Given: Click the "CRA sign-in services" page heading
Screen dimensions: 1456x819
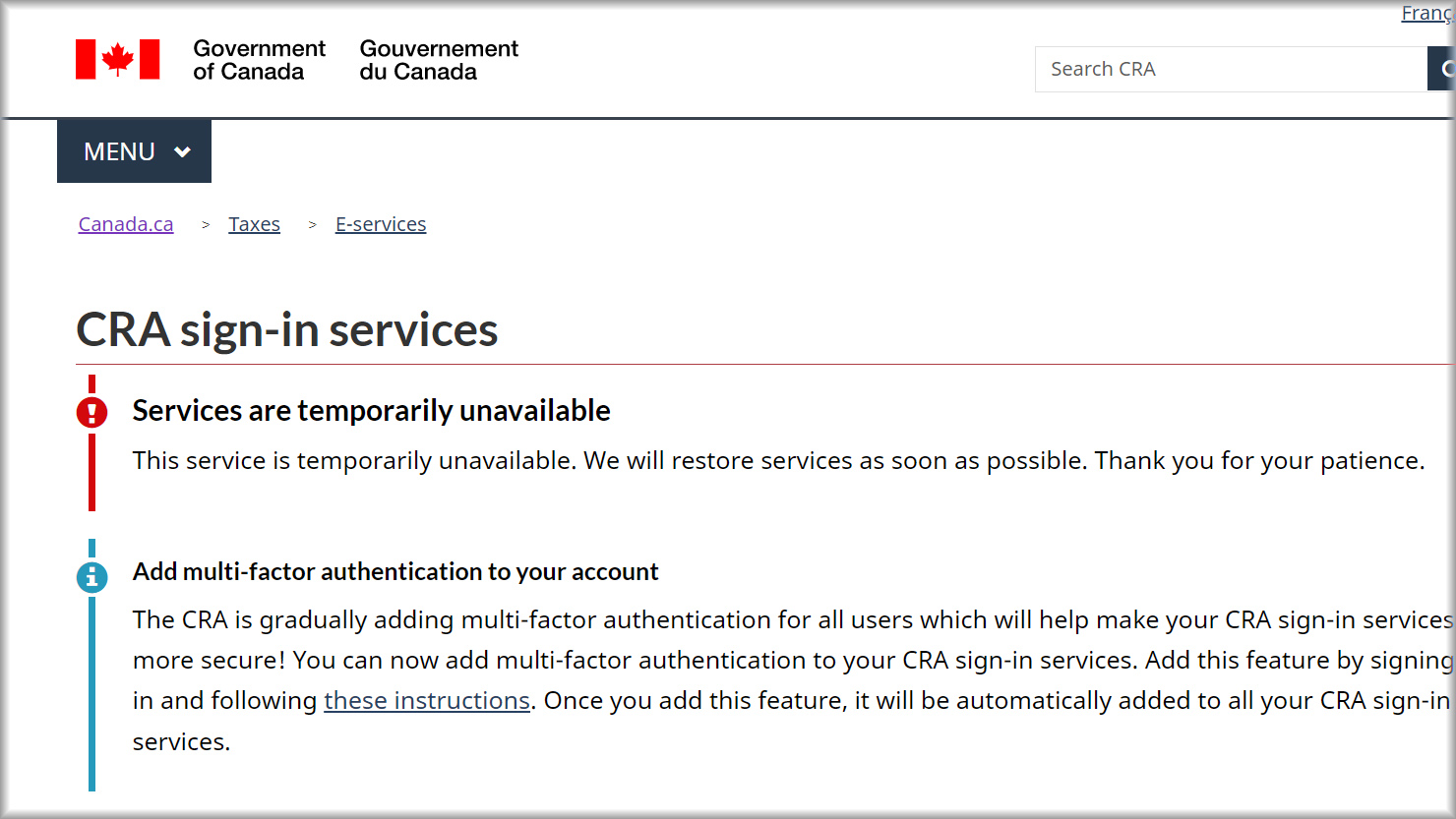Looking at the screenshot, I should [286, 329].
